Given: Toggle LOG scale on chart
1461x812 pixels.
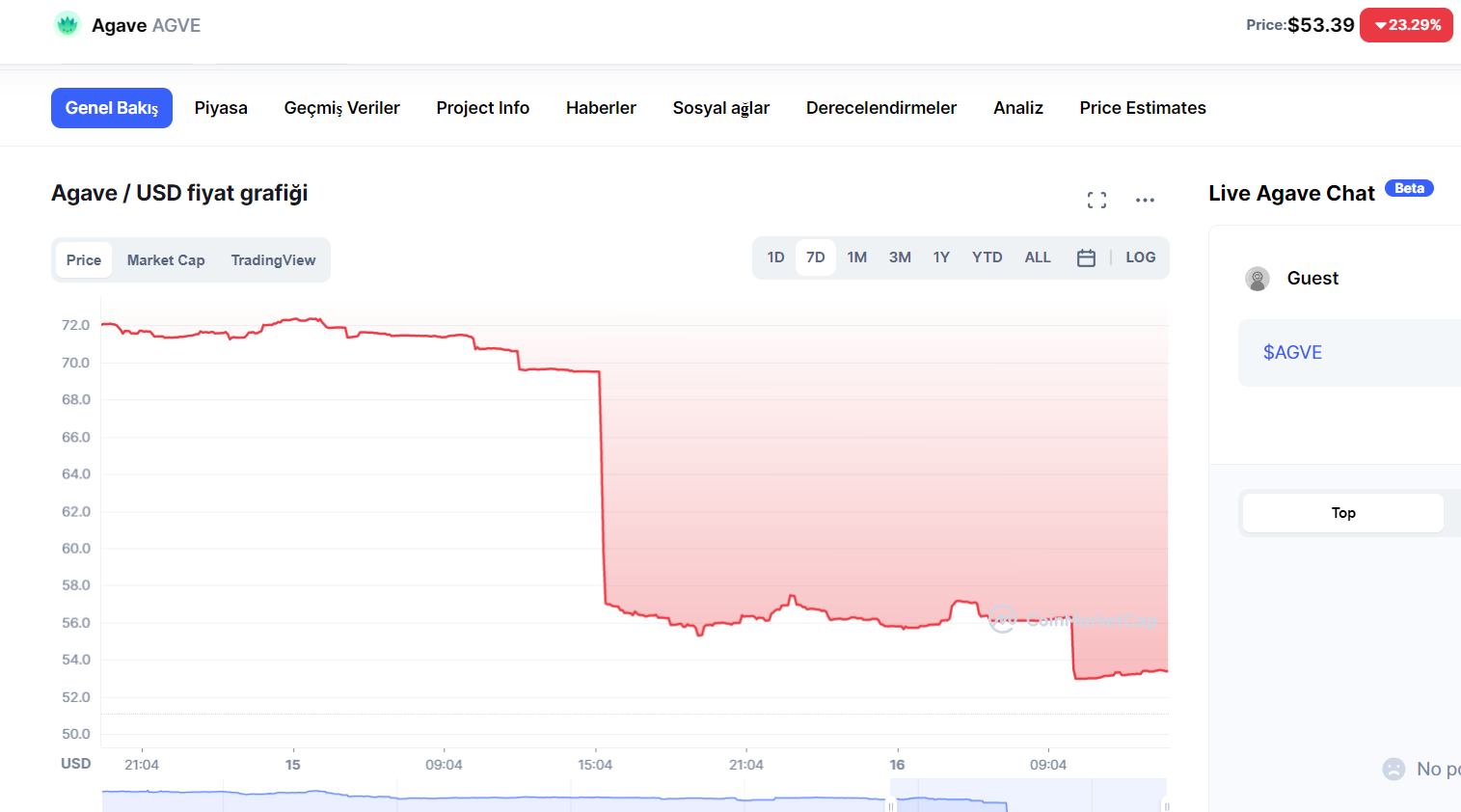Looking at the screenshot, I should pos(1140,257).
